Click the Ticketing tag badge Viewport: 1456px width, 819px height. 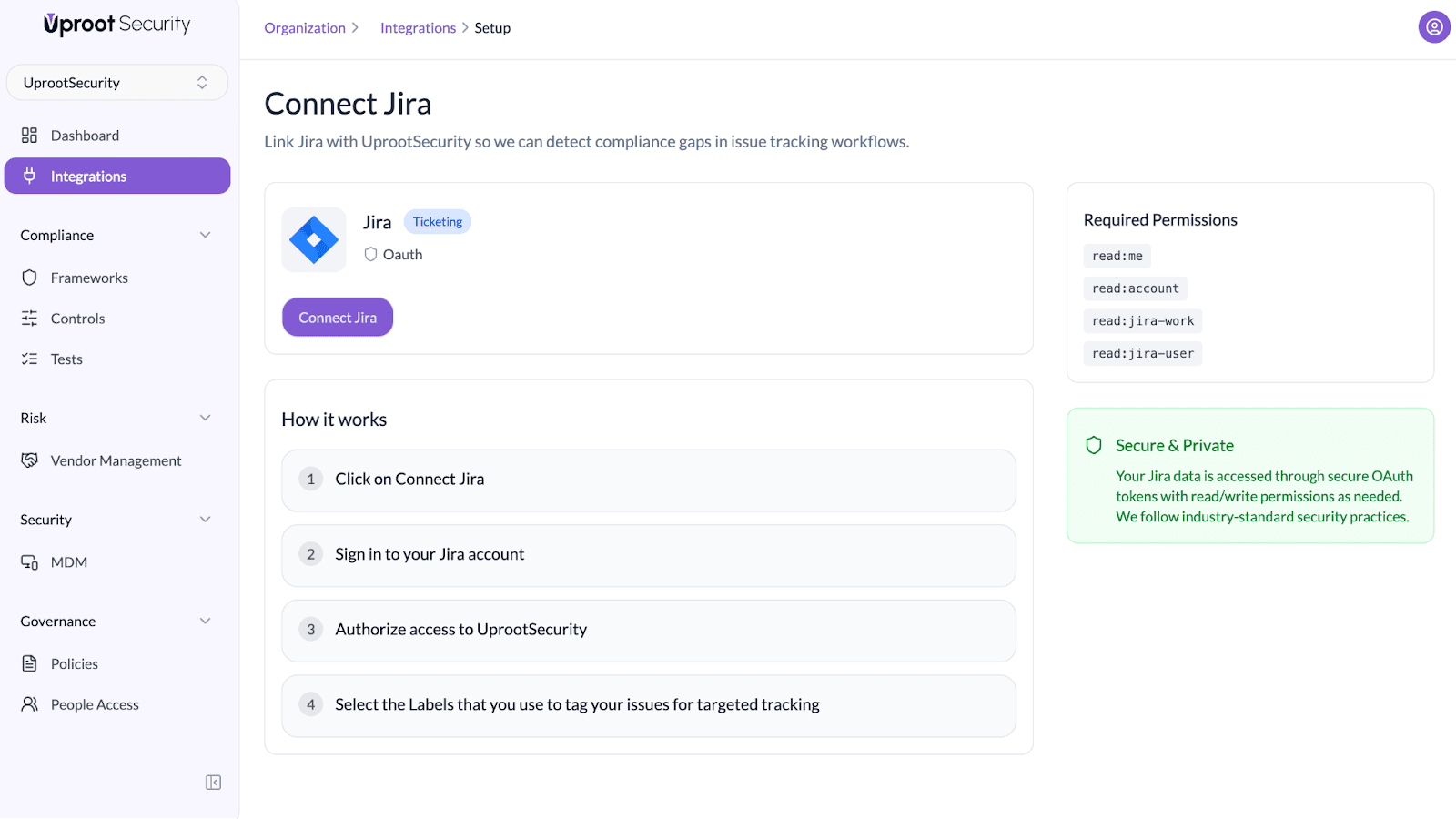[437, 222]
